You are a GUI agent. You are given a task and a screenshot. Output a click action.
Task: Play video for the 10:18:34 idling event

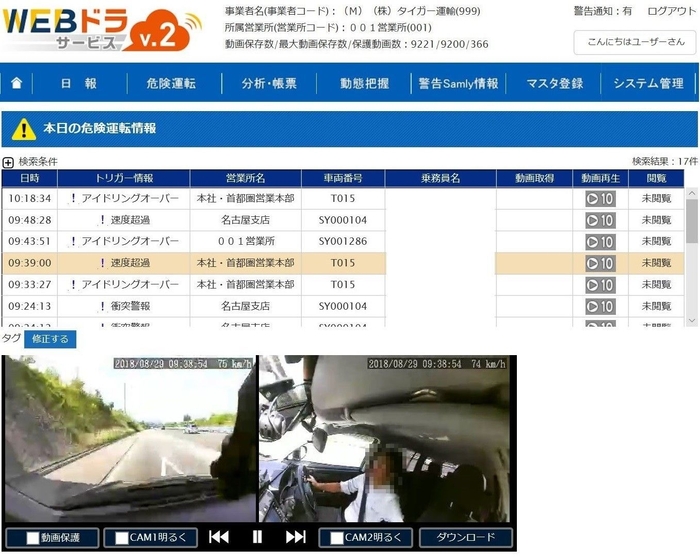pos(600,199)
